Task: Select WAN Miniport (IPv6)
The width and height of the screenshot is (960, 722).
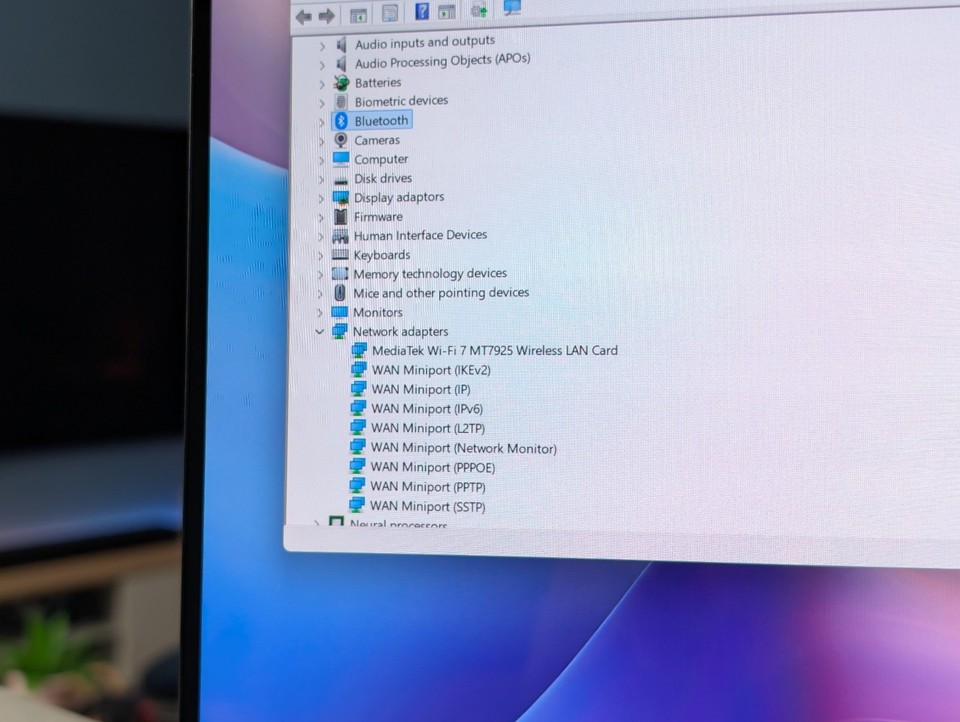Action: (x=427, y=408)
